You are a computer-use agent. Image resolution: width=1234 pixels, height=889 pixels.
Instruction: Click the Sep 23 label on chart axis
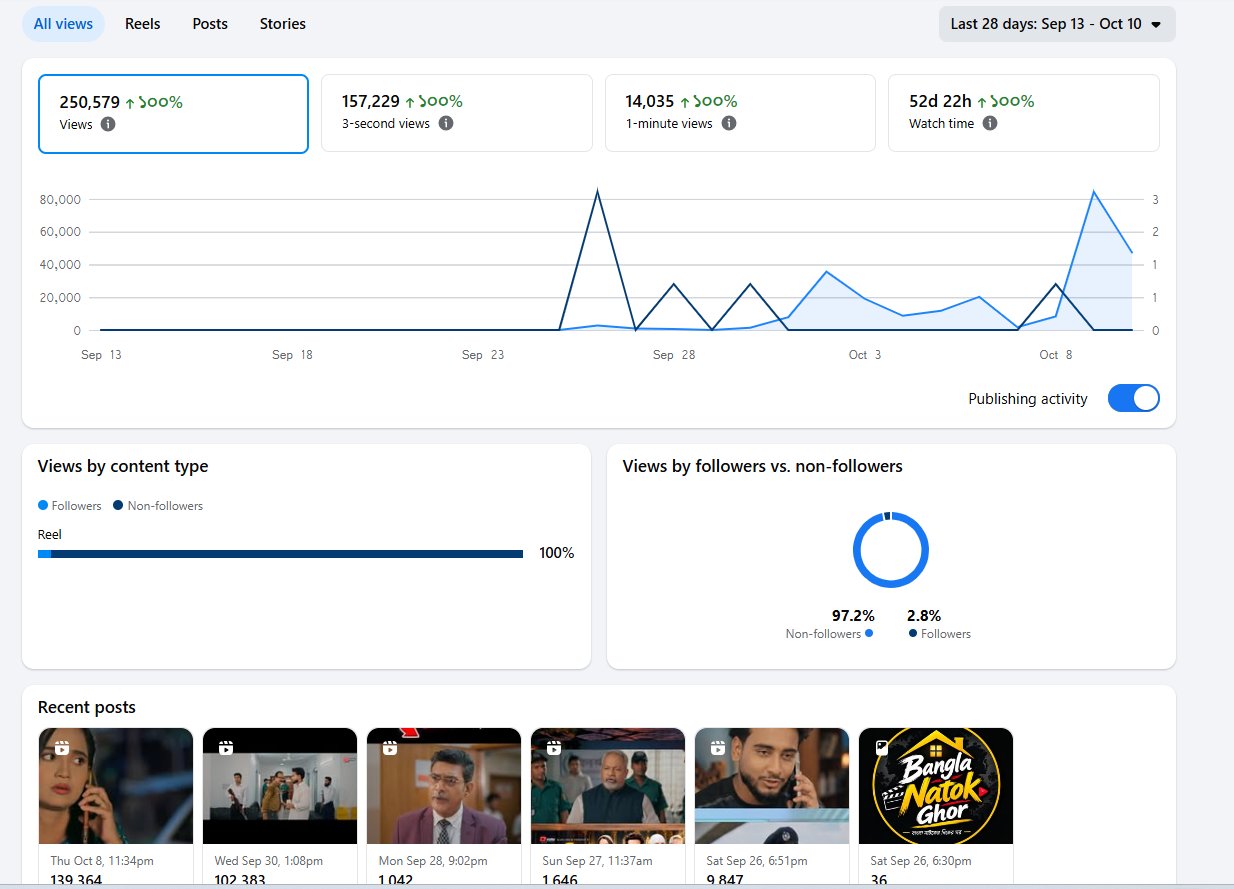483,355
